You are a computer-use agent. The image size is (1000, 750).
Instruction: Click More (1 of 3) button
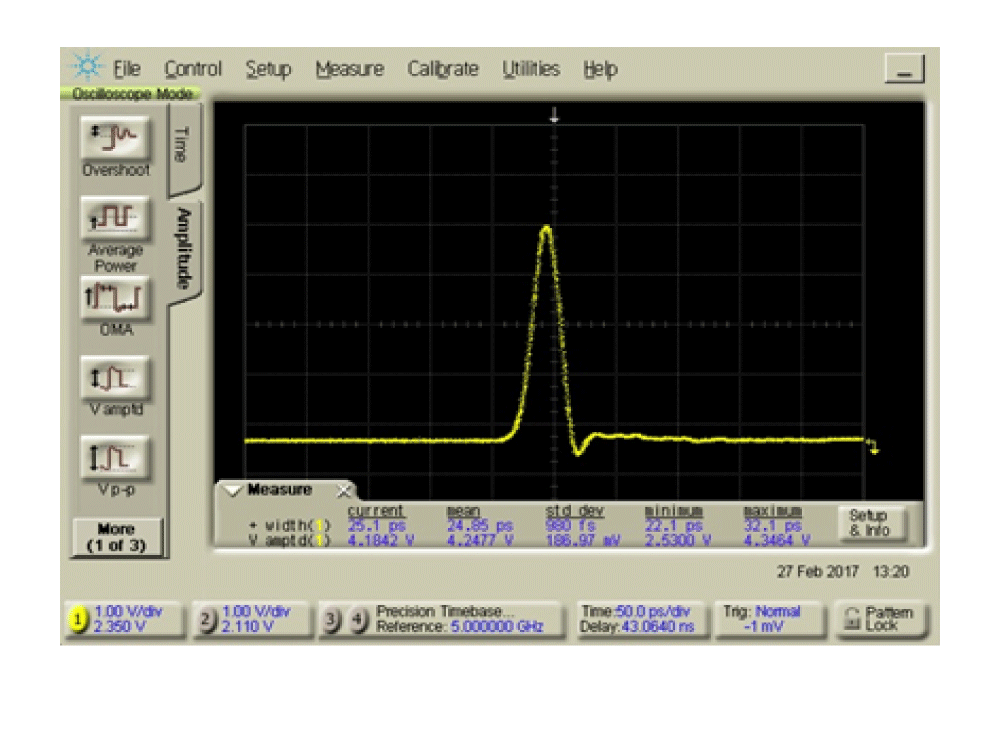pyautogui.click(x=117, y=537)
